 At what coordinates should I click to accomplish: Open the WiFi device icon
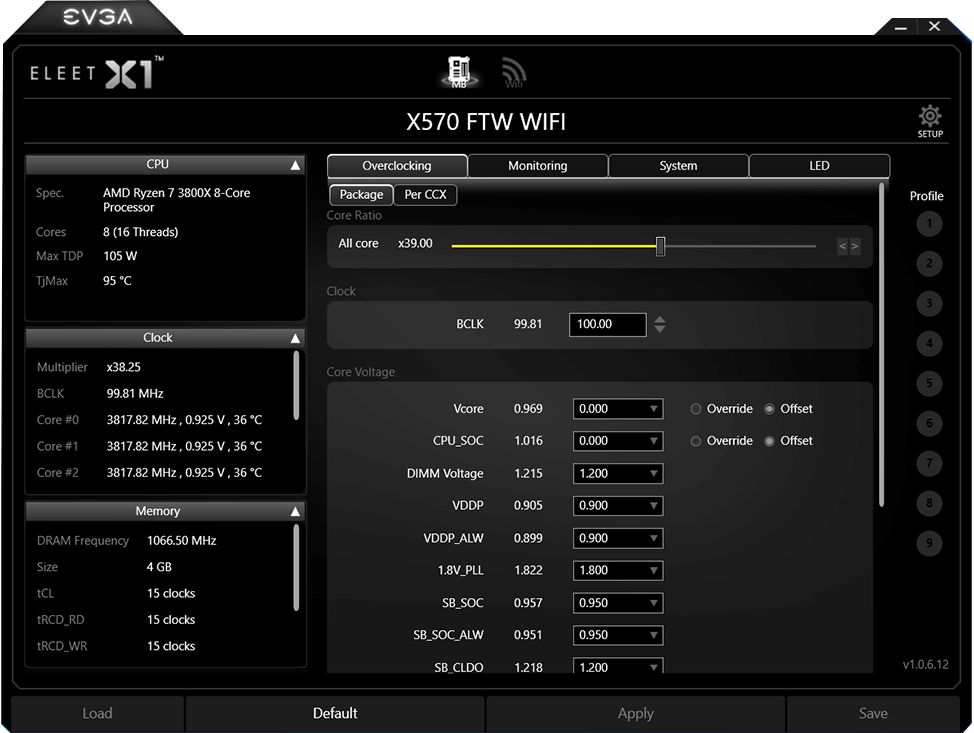tap(514, 72)
